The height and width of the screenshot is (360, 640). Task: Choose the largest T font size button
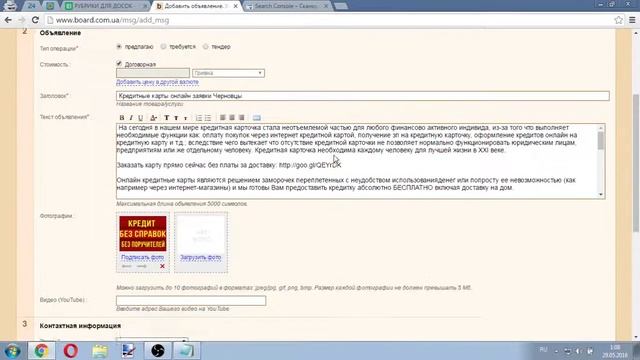coord(167,118)
